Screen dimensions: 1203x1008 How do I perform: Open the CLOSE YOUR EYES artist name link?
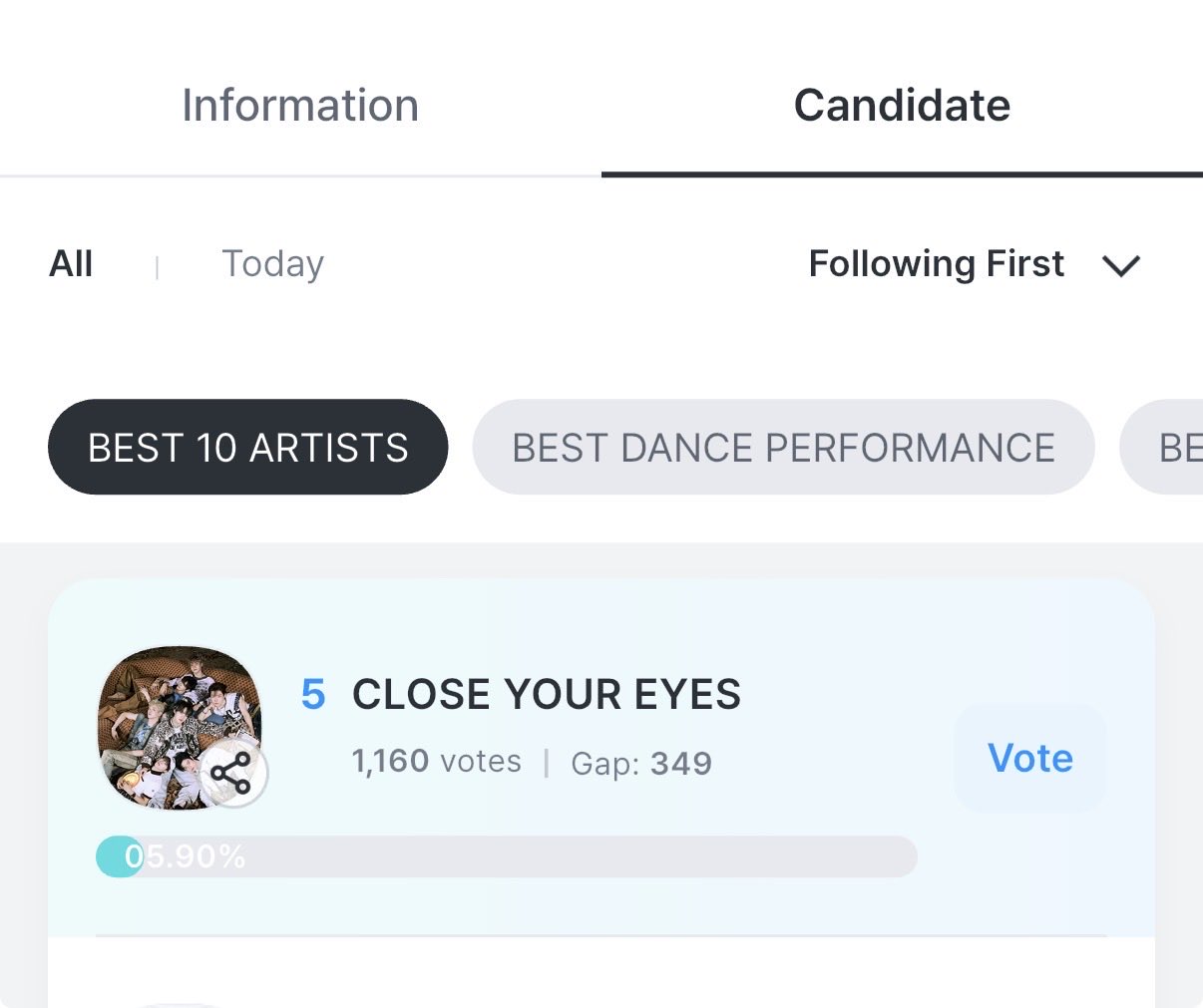pyautogui.click(x=546, y=695)
